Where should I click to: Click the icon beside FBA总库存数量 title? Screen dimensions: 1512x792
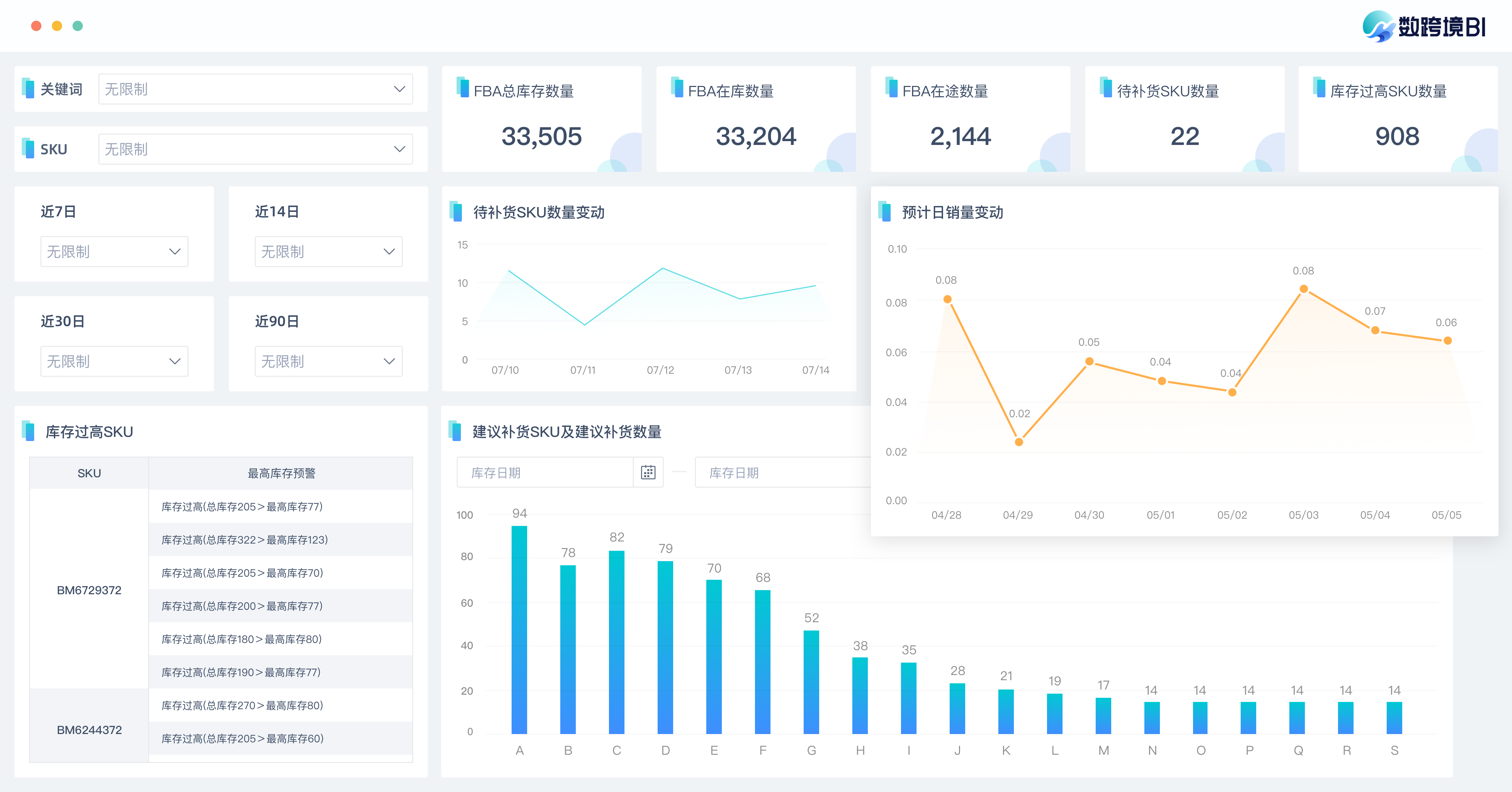[463, 87]
